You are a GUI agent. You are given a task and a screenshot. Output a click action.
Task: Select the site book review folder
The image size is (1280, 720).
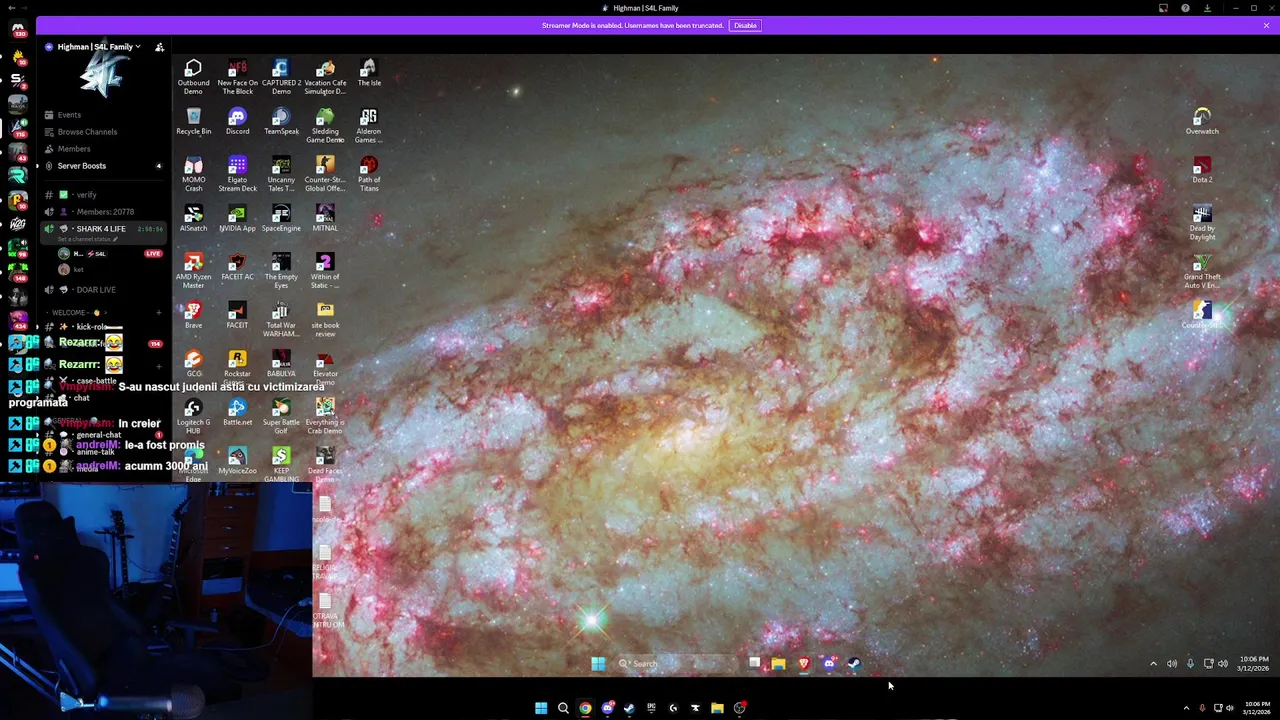pyautogui.click(x=325, y=320)
